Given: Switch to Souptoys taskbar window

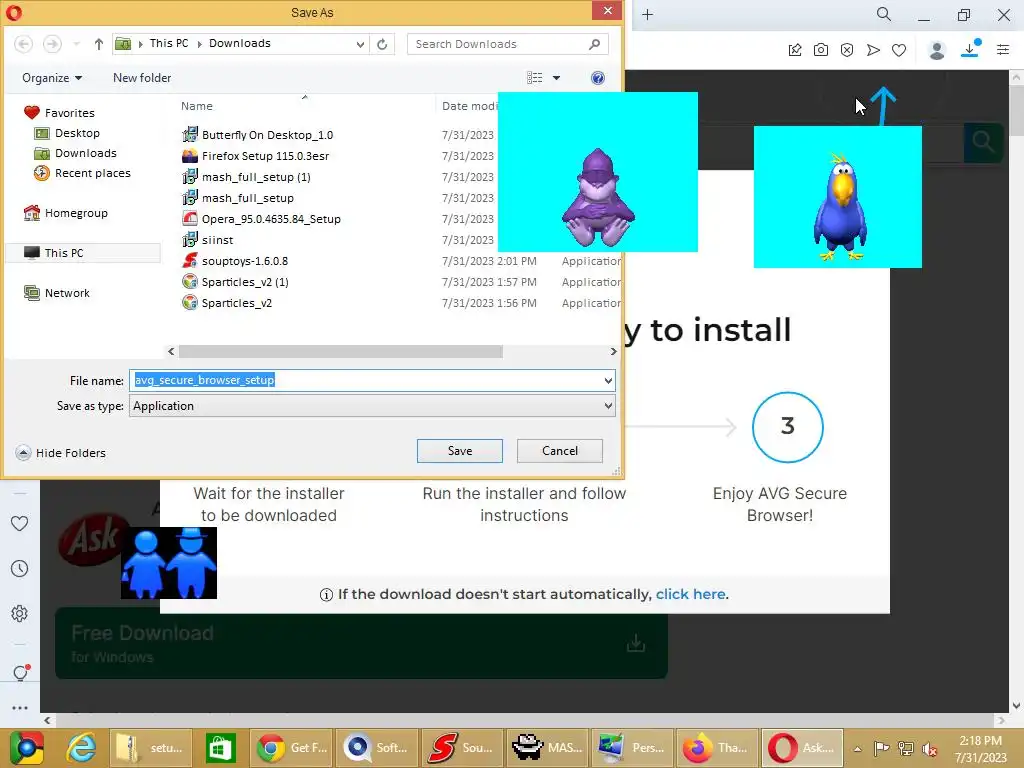Looking at the screenshot, I should point(462,748).
